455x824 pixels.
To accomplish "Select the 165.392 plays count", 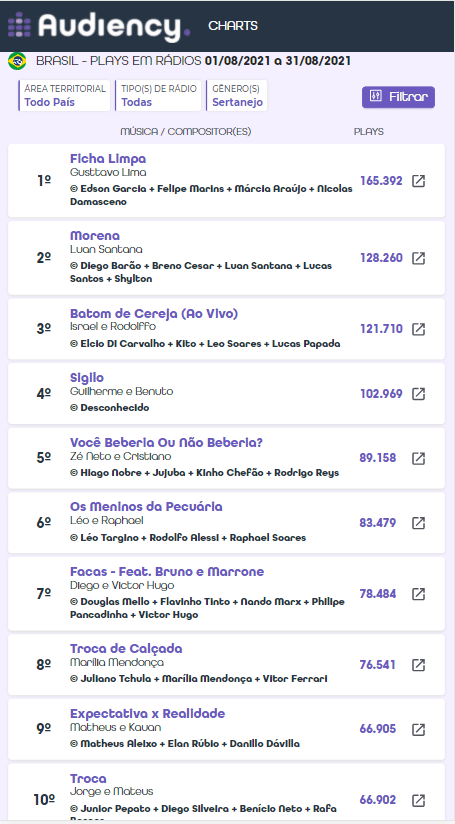I will point(381,181).
